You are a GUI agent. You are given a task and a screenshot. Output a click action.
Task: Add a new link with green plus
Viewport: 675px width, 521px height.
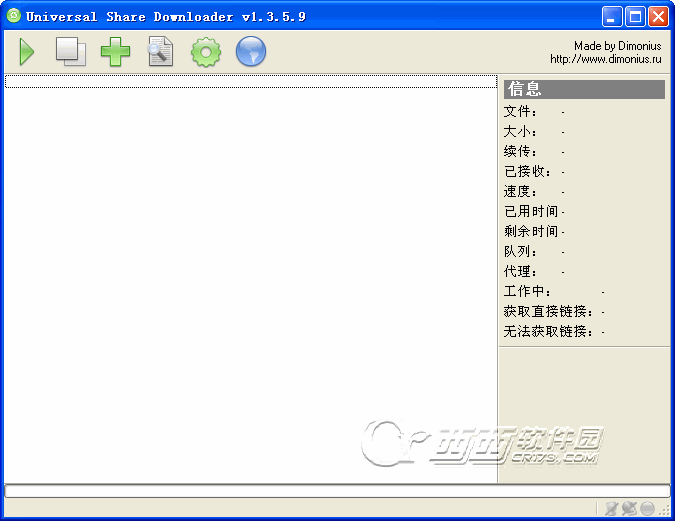coord(115,52)
